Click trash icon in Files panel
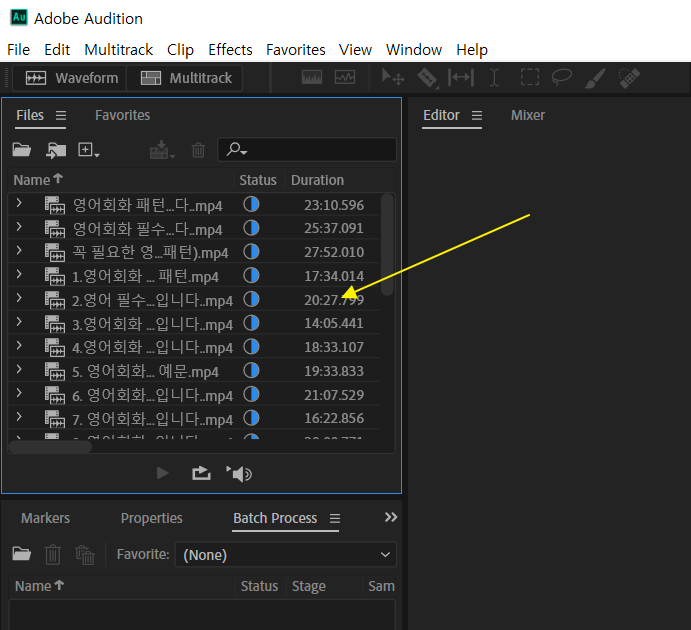 click(198, 150)
